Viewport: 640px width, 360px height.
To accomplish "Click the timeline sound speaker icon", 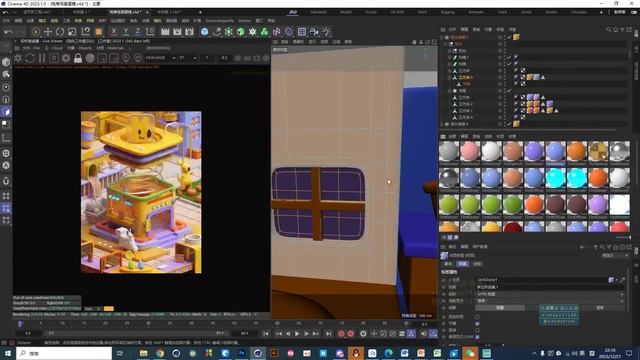I will pos(424,334).
